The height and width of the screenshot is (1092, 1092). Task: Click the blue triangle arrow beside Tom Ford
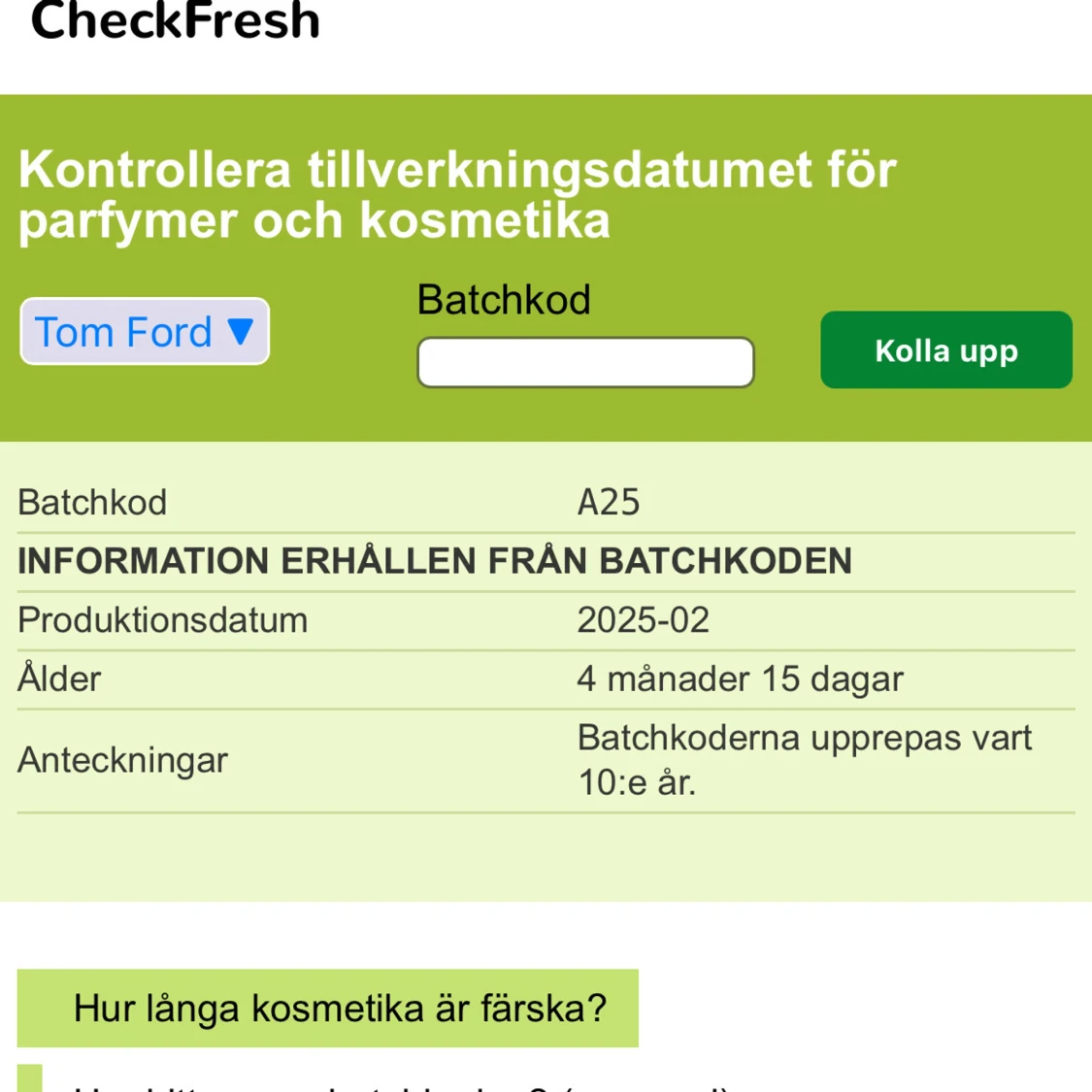[241, 332]
